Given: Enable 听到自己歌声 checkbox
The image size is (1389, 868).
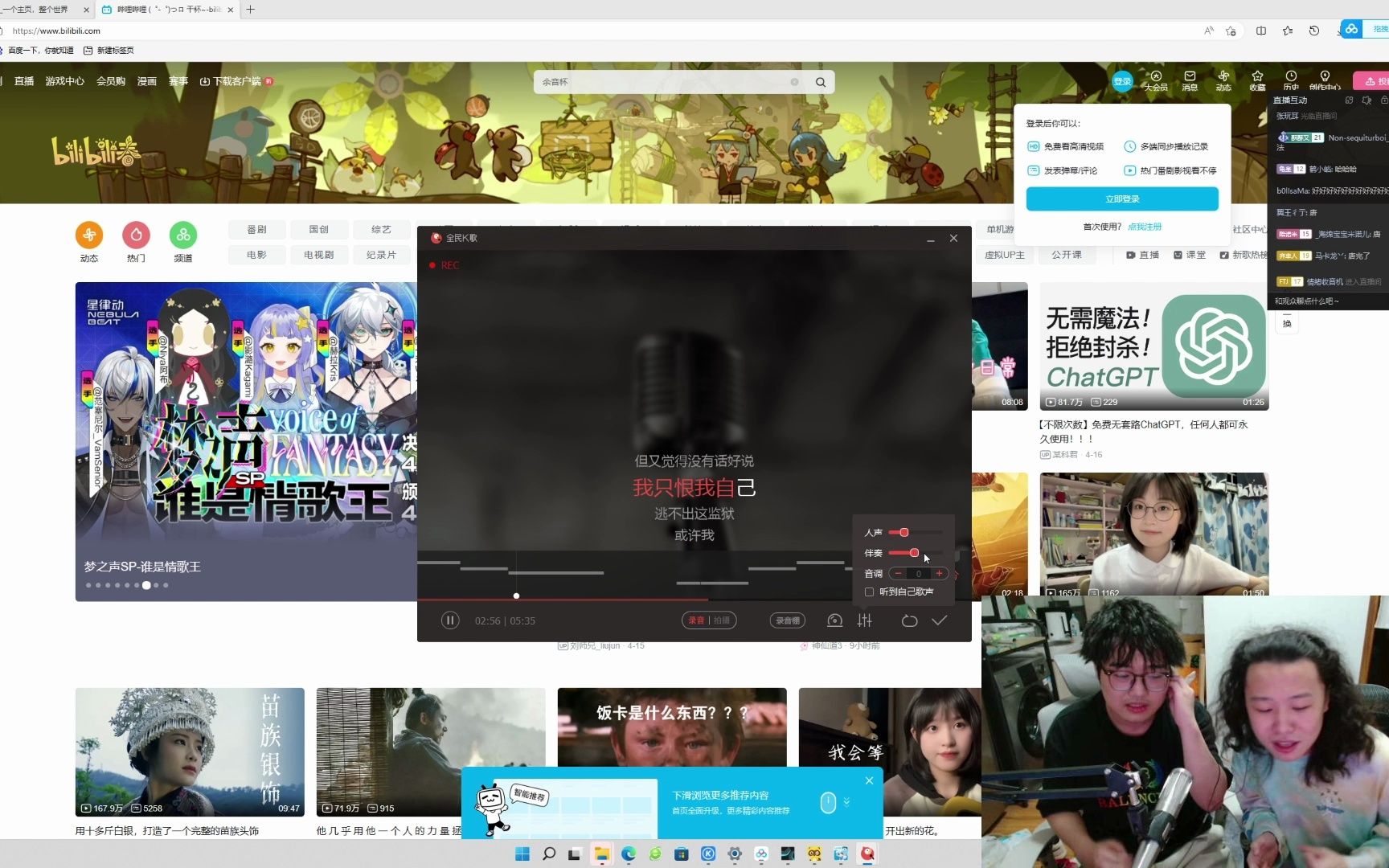Looking at the screenshot, I should coord(869,592).
